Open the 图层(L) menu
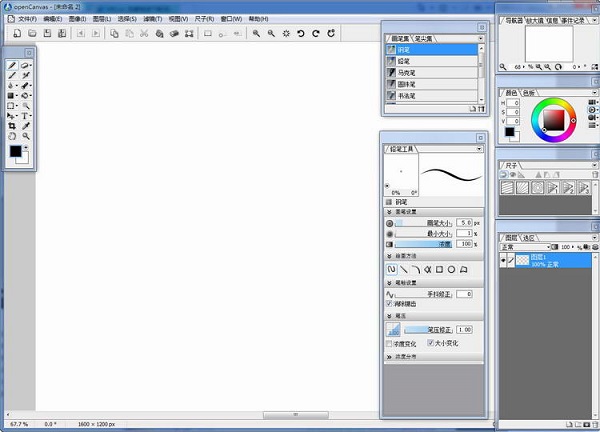This screenshot has height=432, width=600. tap(102, 19)
